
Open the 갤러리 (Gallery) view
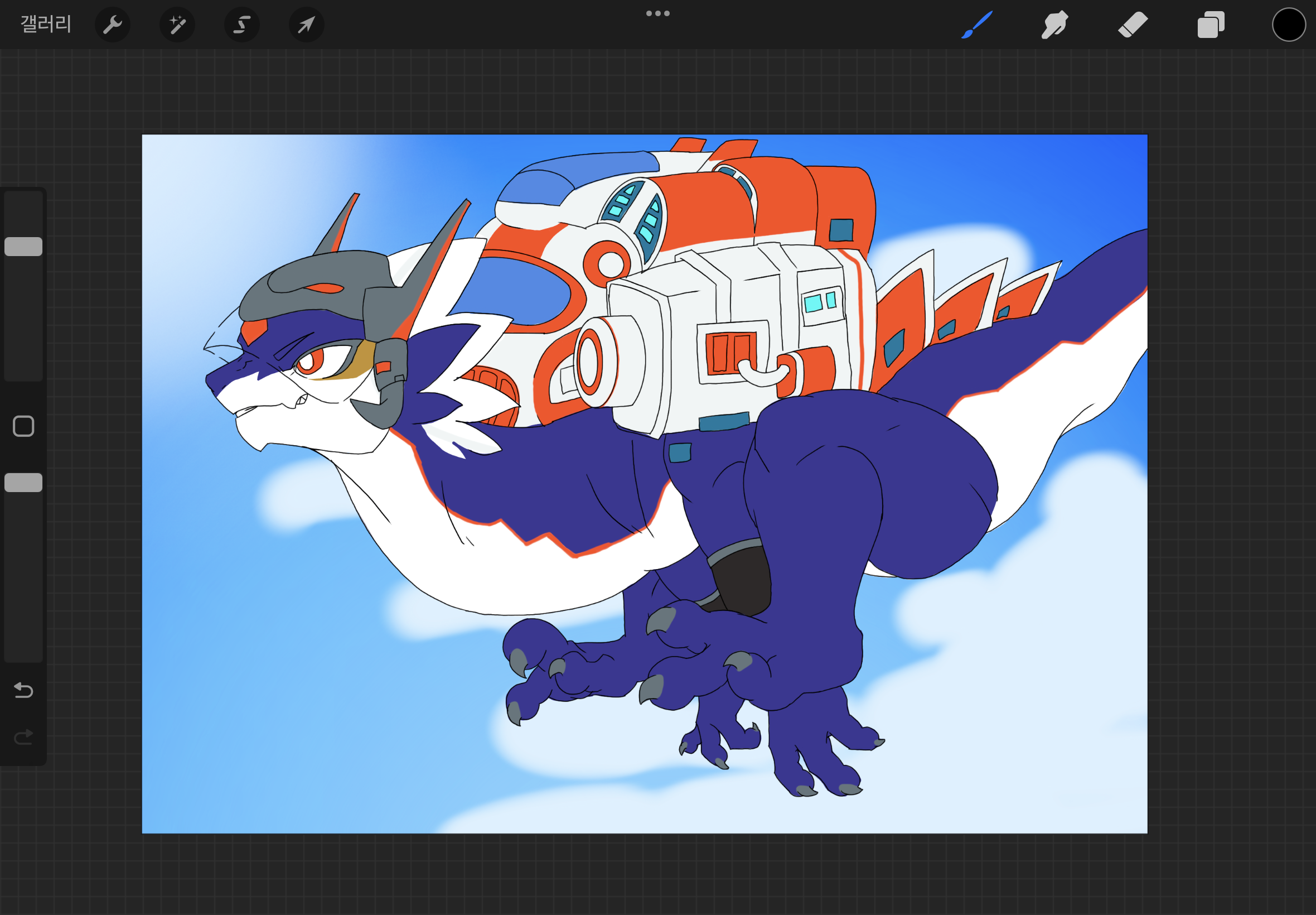46,24
